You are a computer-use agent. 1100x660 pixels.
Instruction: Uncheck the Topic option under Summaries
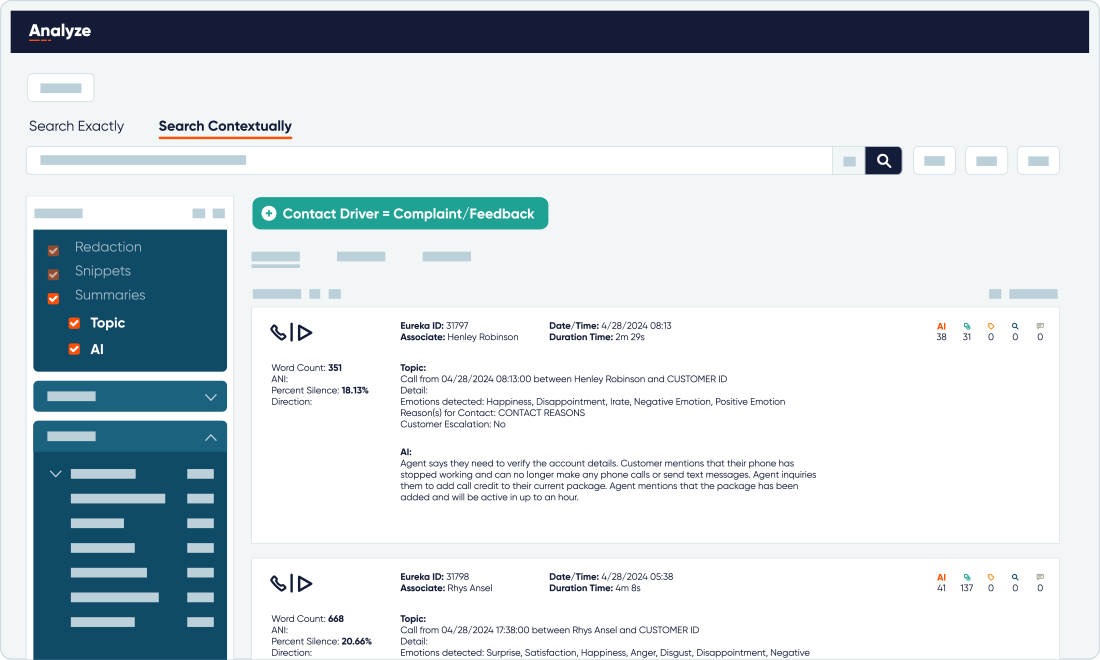[74, 323]
